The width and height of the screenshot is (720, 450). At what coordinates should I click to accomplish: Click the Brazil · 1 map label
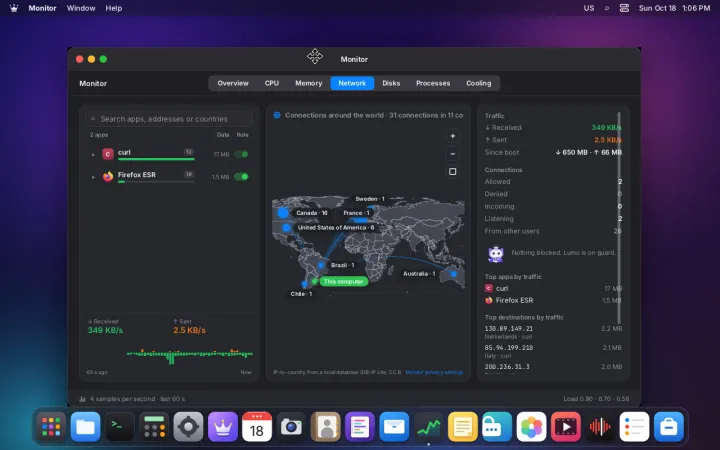(343, 265)
